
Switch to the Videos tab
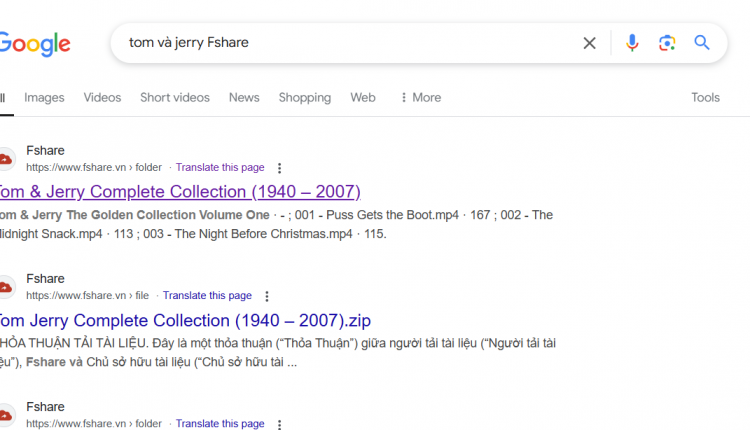click(x=102, y=98)
